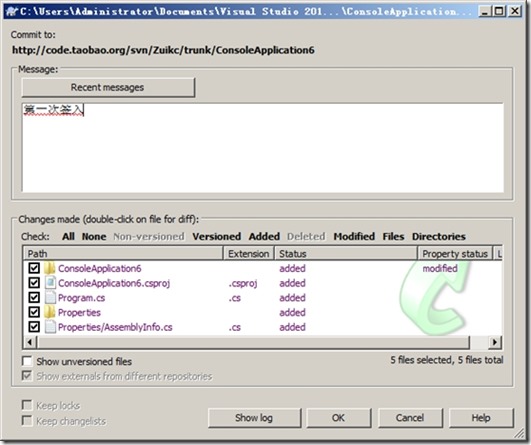Toggle Show externals from different repositories

pos(27,376)
